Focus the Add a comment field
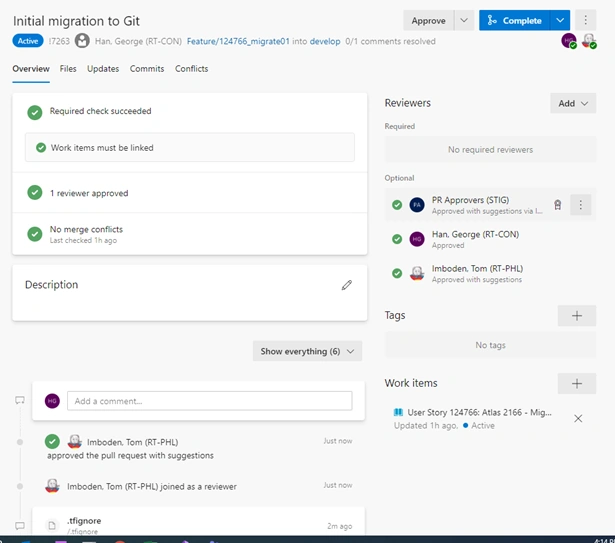This screenshot has width=615, height=543. 209,401
